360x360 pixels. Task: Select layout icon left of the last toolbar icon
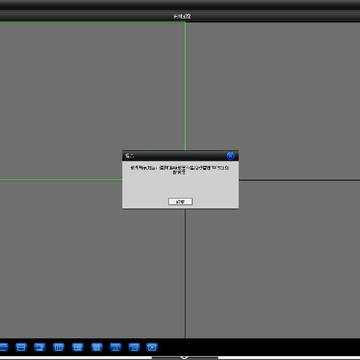click(134, 347)
